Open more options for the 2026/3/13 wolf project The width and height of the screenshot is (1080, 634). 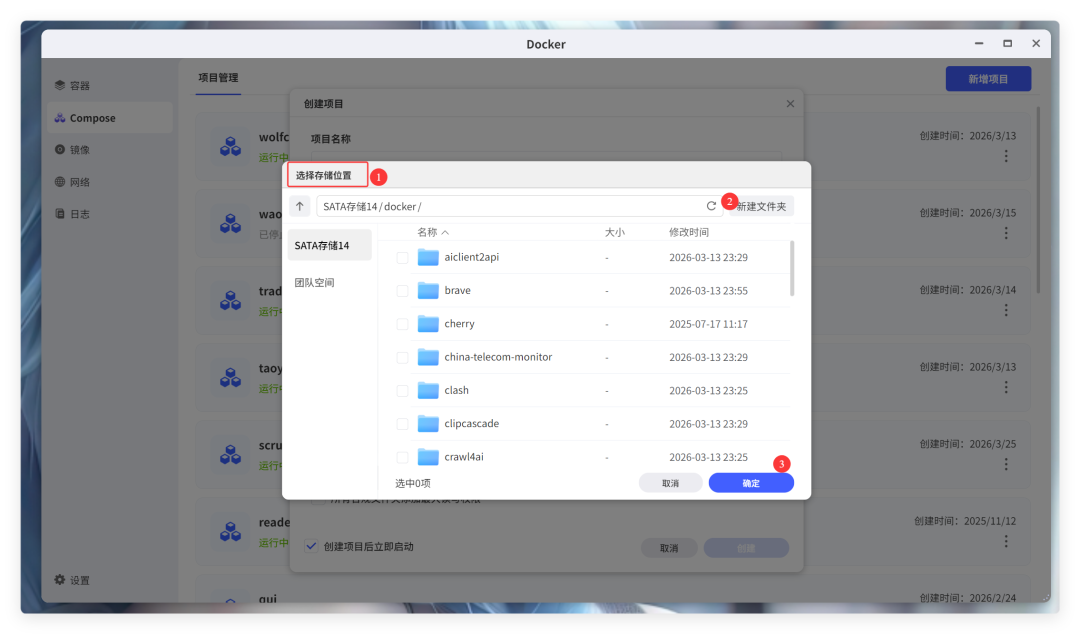click(1006, 156)
